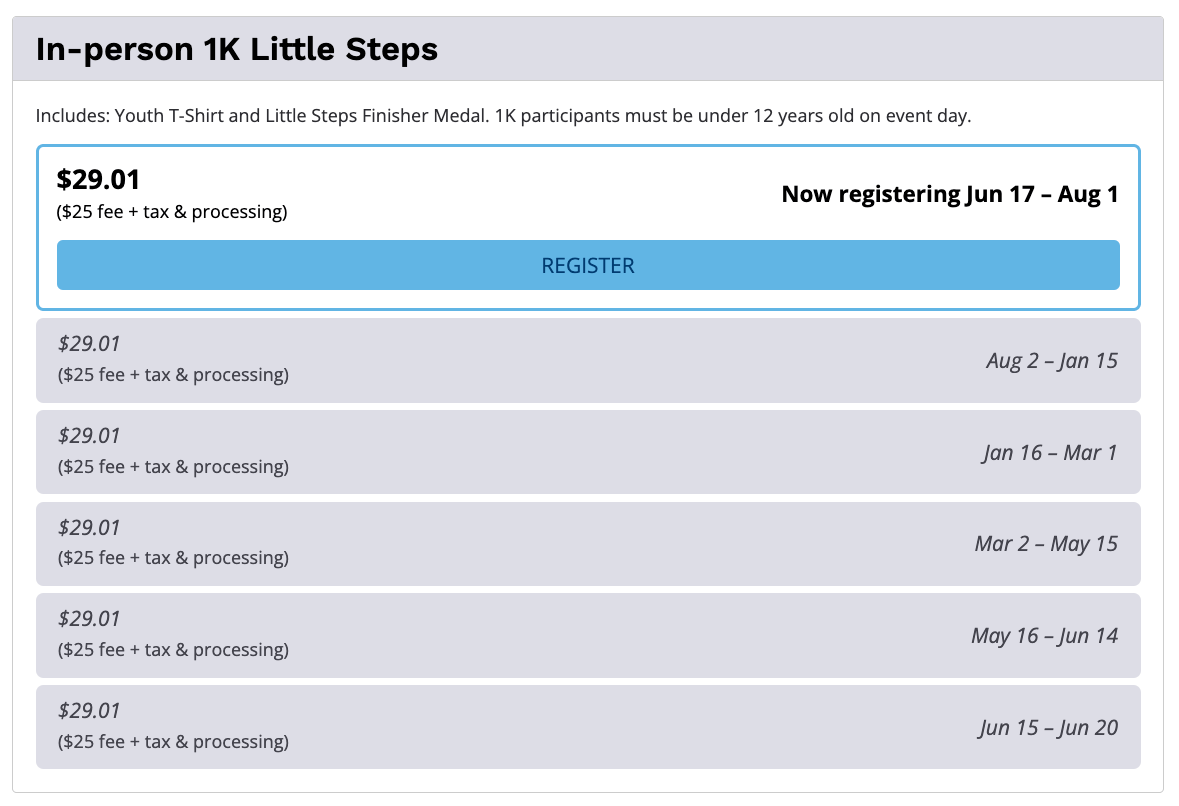This screenshot has height=806, width=1179.
Task: Click the Now registering Jun 17 – Aug 1 label
Action: [950, 194]
